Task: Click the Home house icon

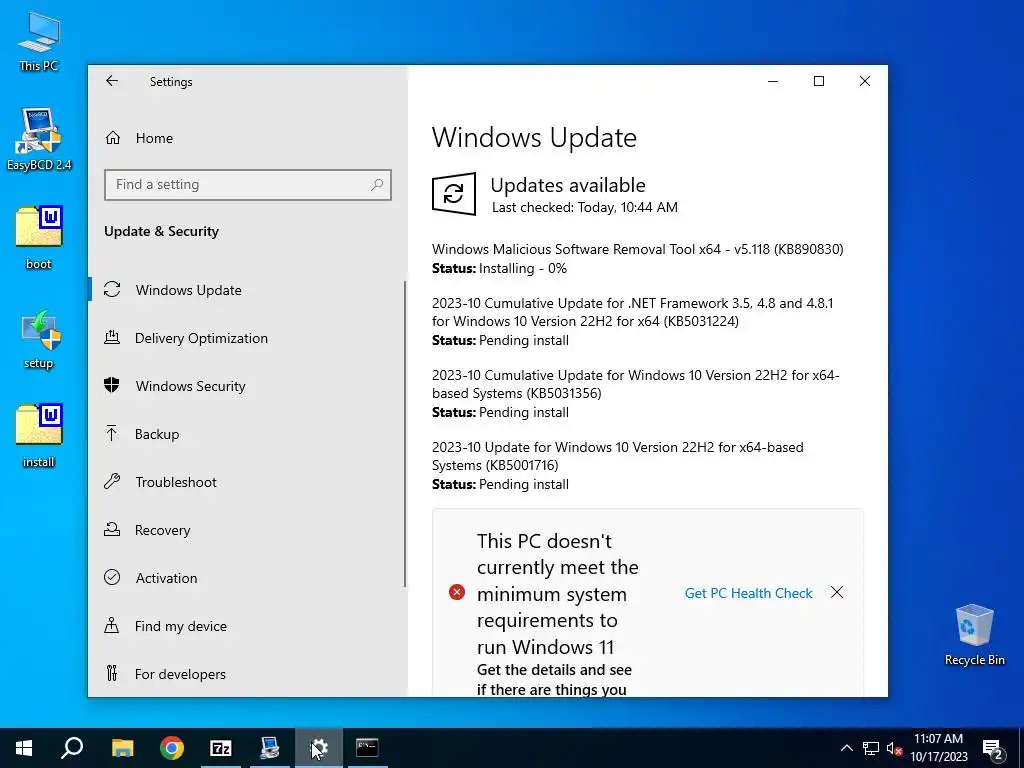Action: coord(113,138)
